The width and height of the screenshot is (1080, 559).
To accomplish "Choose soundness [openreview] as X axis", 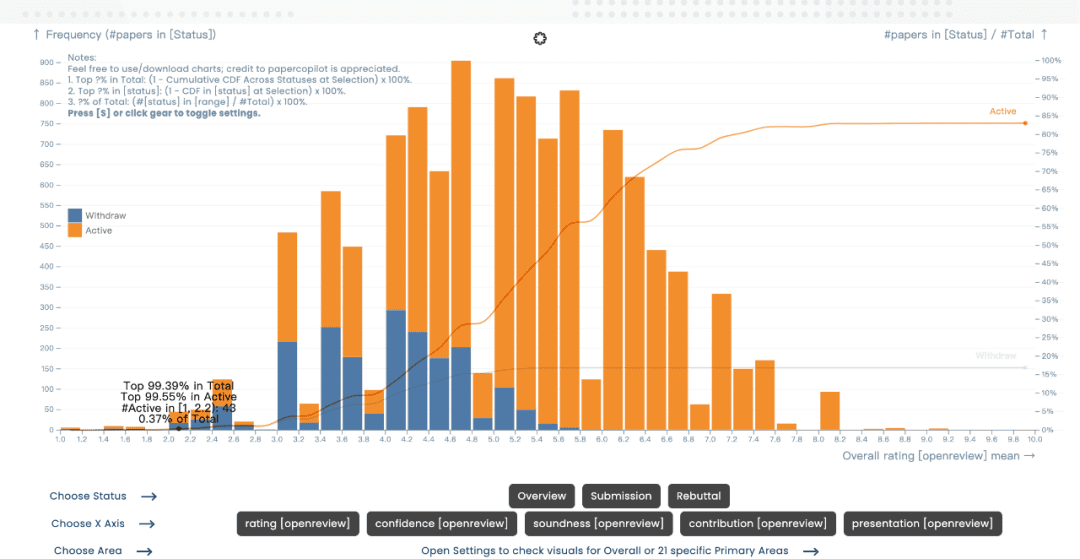I will click(599, 523).
